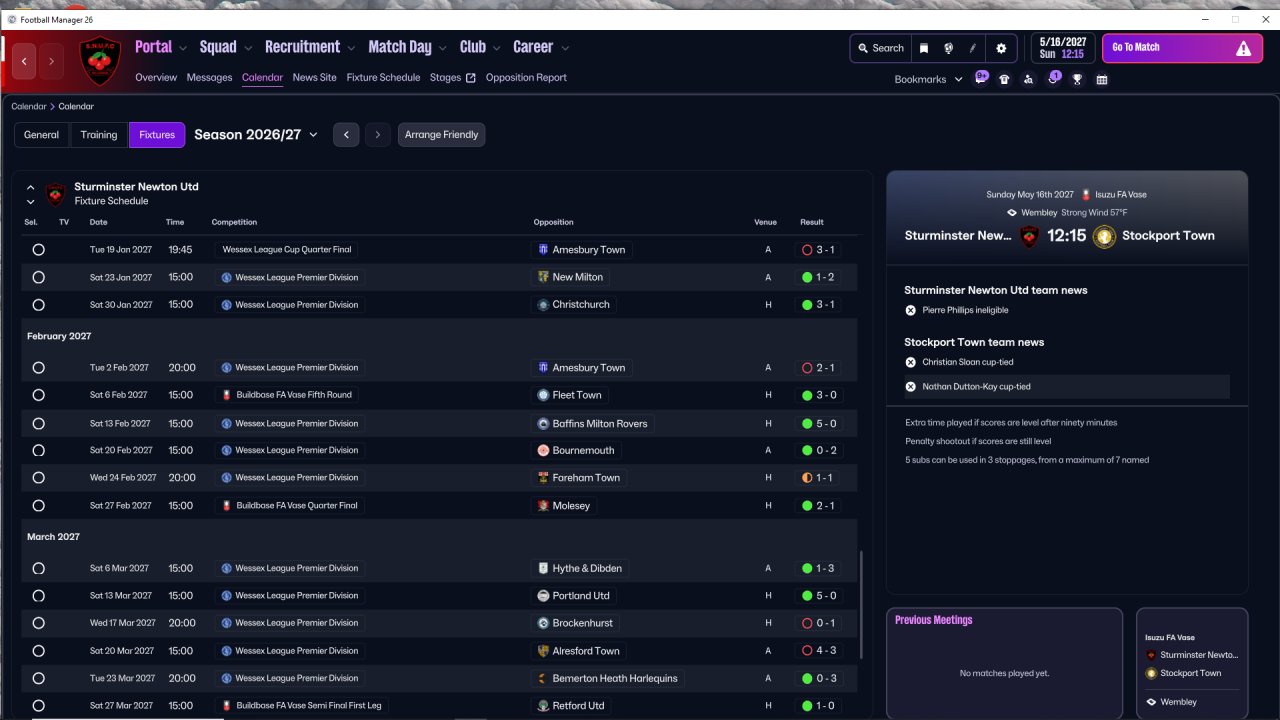This screenshot has height=720, width=1280.
Task: Click the Go To Match button
Action: pyautogui.click(x=1182, y=48)
